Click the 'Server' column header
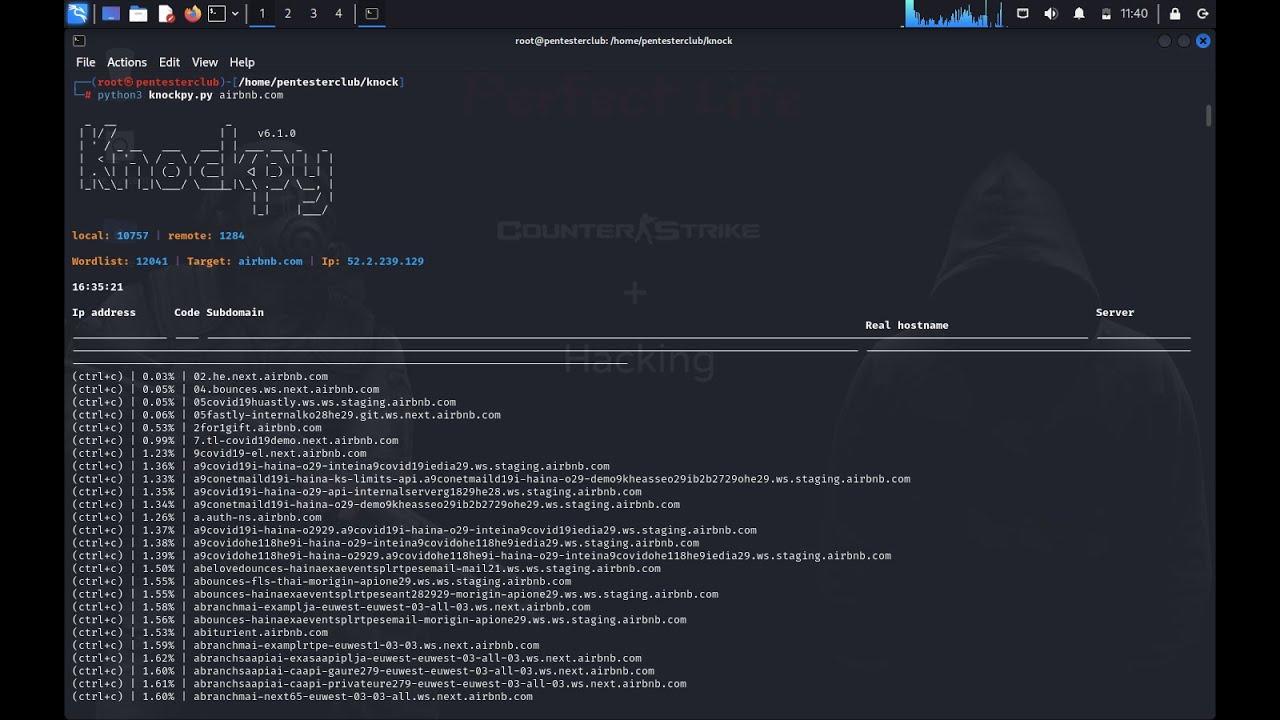Screen dimensions: 1280x720 [1115, 312]
